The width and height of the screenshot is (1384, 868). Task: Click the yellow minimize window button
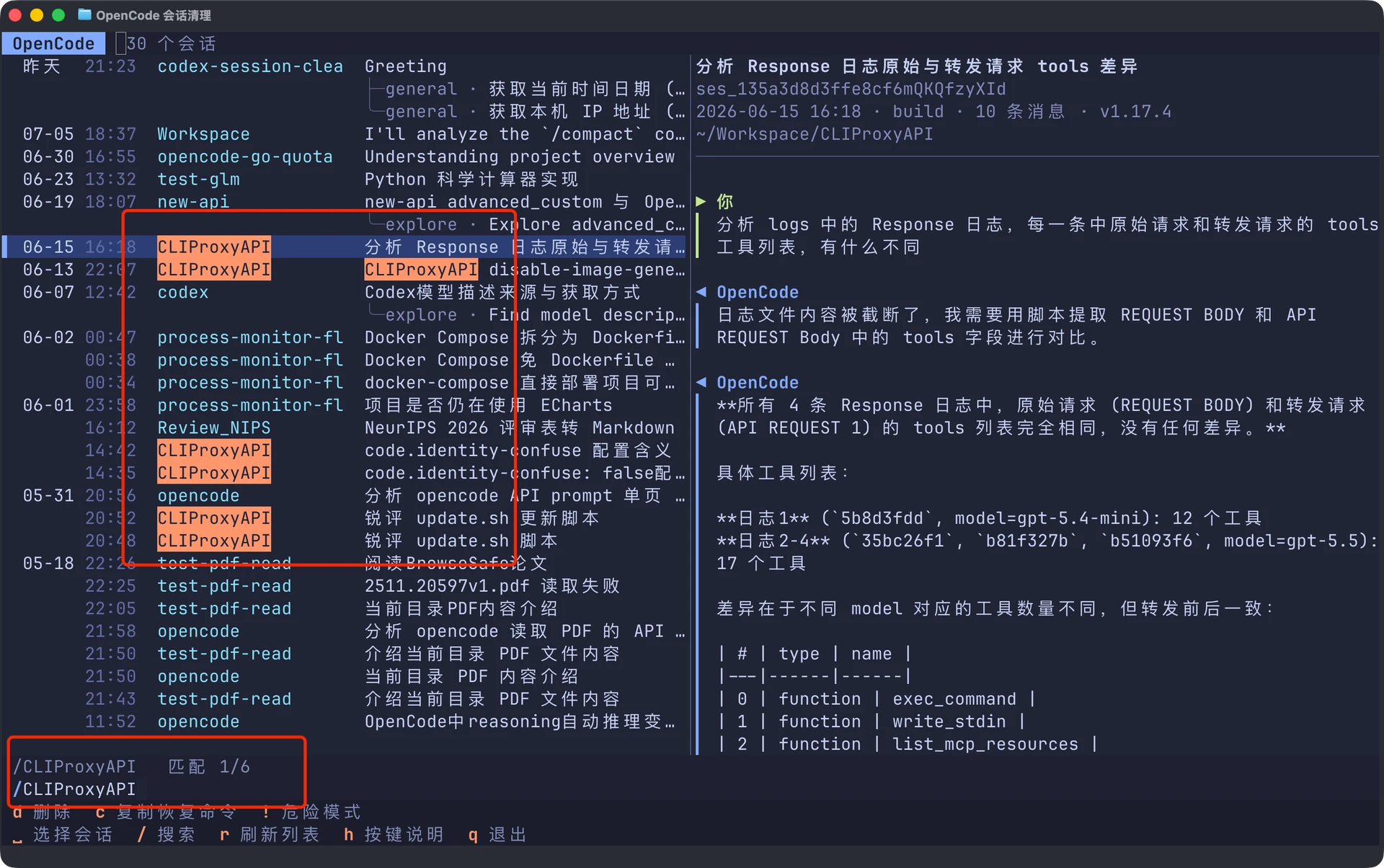[x=37, y=14]
